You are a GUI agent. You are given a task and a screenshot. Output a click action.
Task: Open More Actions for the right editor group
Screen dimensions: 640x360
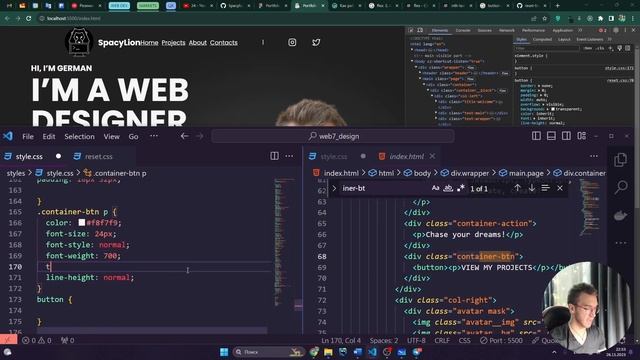pos(594,156)
